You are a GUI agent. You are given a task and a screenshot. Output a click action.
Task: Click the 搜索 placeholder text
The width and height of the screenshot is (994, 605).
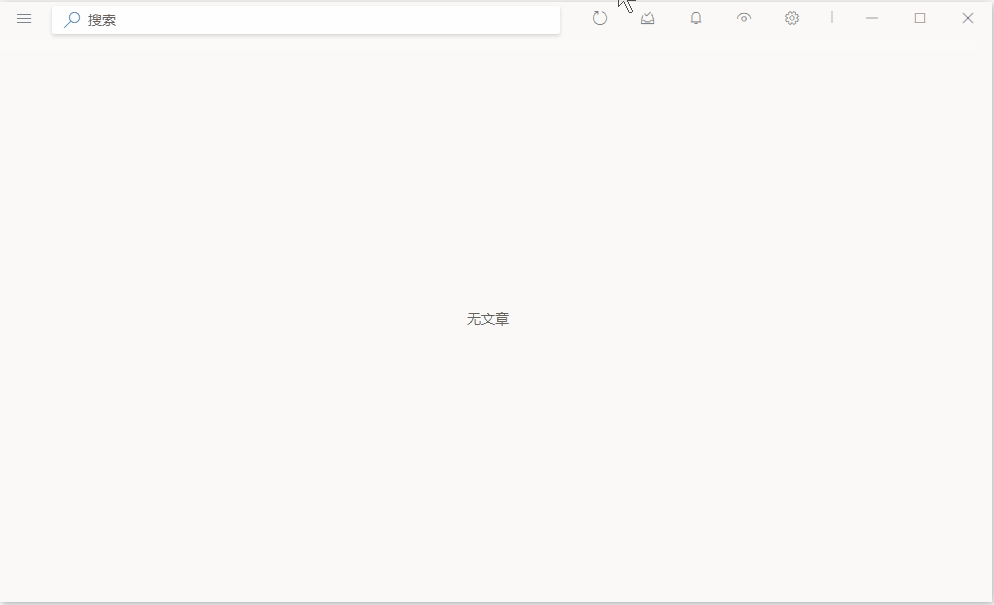pos(102,19)
